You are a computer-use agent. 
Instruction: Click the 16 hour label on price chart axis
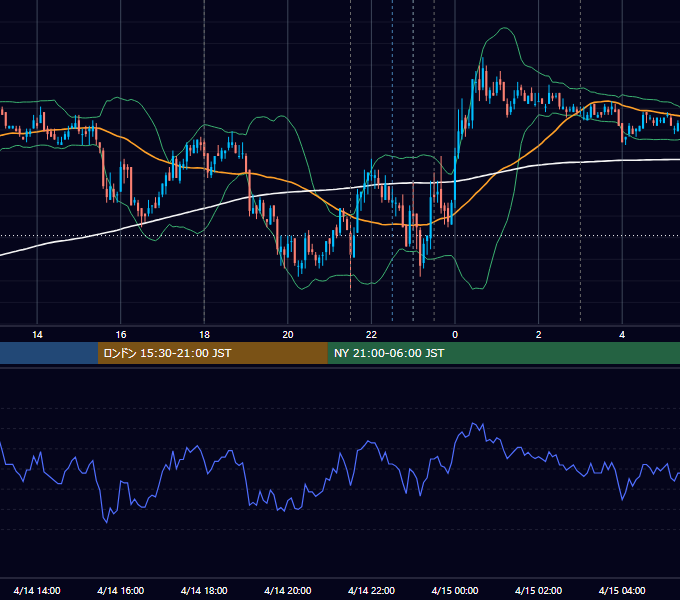121,335
